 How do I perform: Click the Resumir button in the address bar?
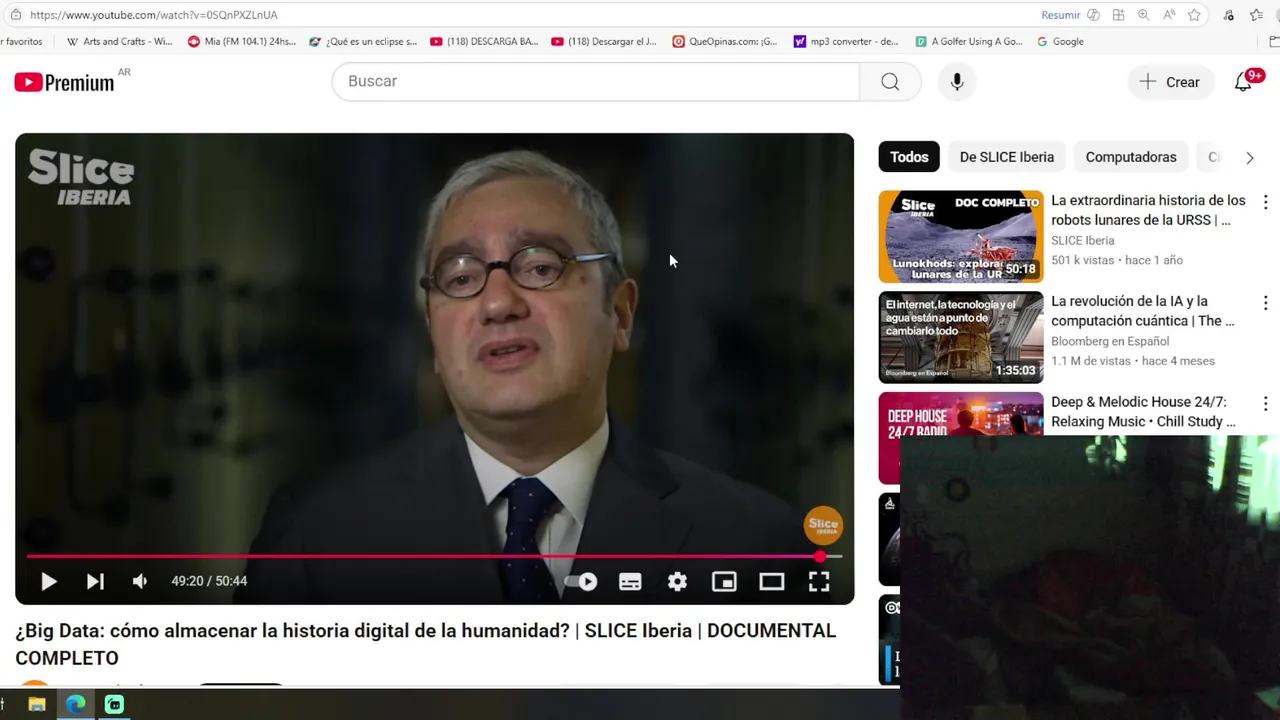pos(1060,15)
